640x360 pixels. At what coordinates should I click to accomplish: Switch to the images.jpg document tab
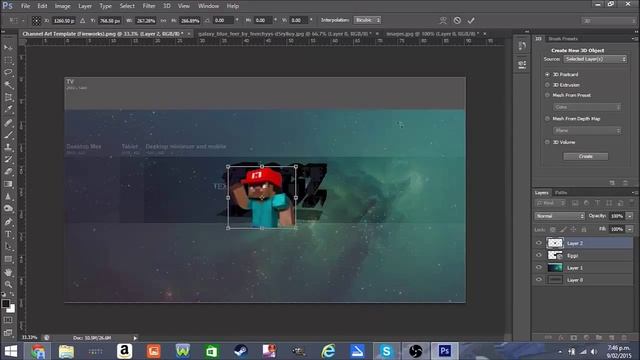433,34
